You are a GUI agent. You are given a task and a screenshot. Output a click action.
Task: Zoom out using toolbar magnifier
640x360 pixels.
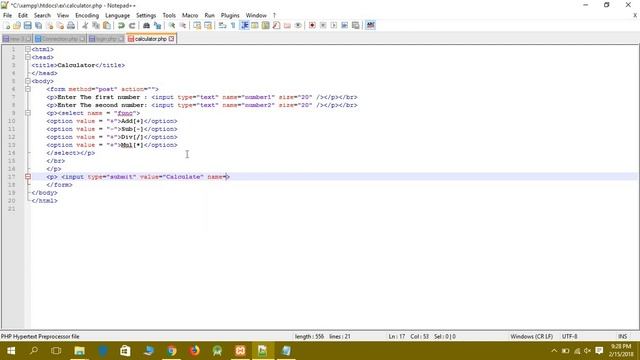tap(182, 25)
